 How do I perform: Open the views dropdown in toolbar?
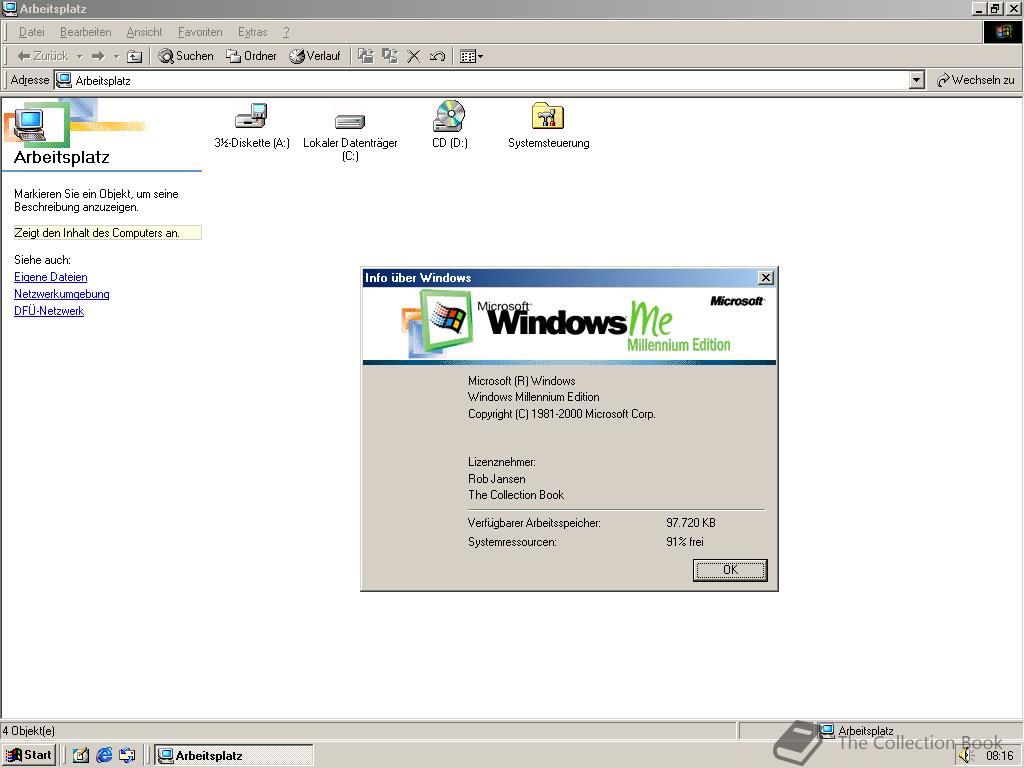472,56
